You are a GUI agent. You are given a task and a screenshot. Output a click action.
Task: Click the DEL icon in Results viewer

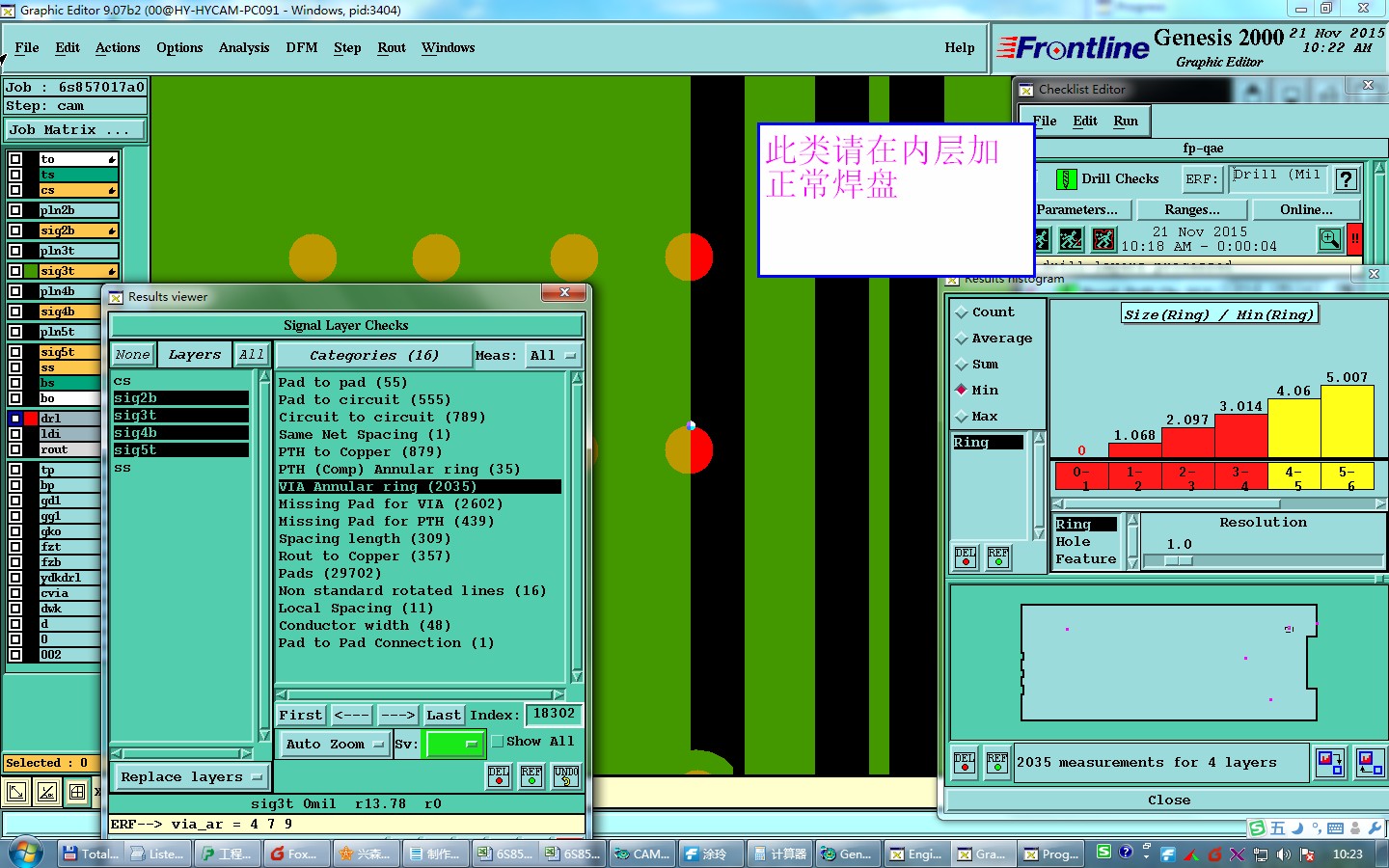coord(499,775)
